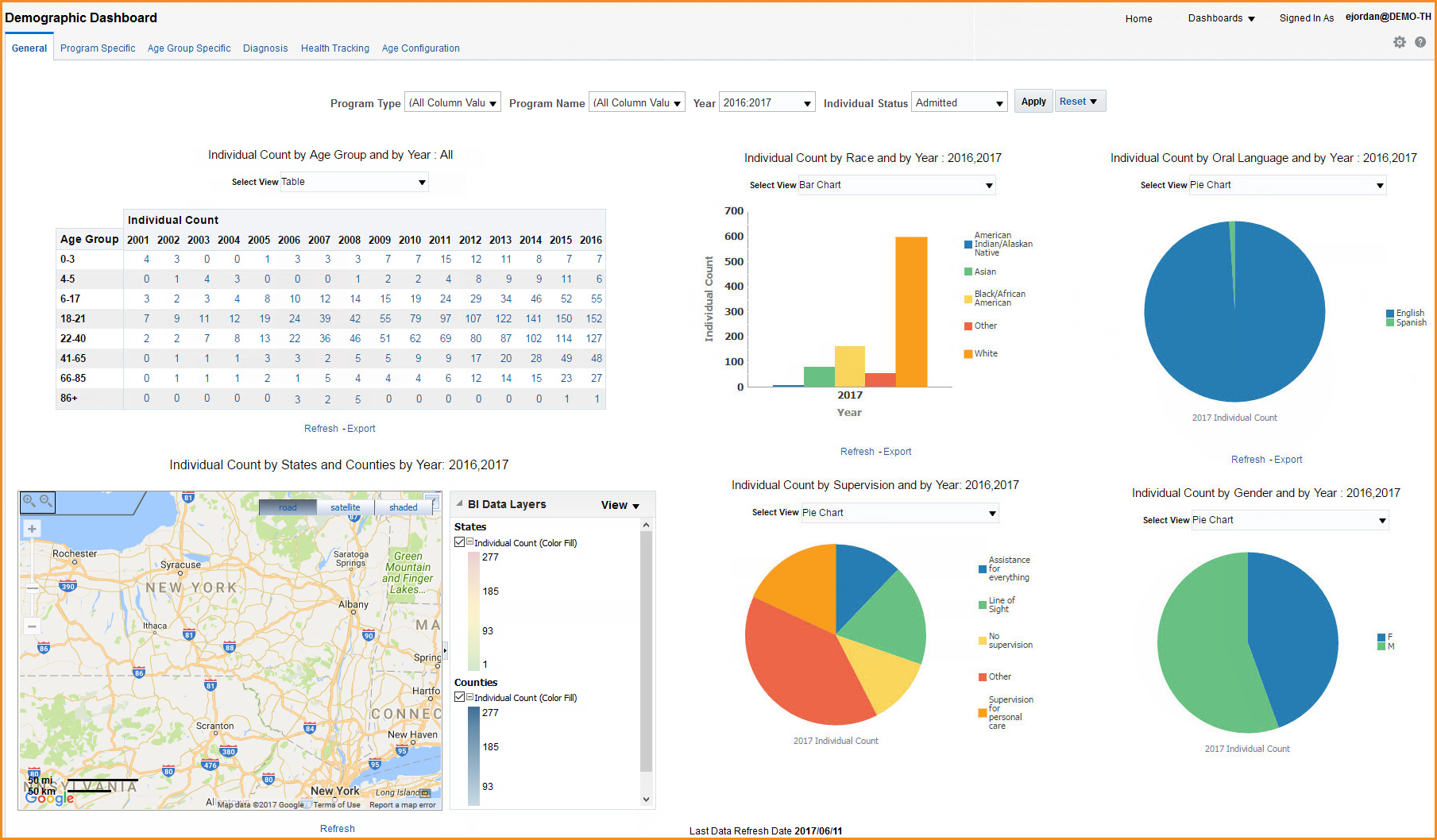The width and height of the screenshot is (1437, 840).
Task: Click the plus icon to zoom the map
Action: (32, 528)
